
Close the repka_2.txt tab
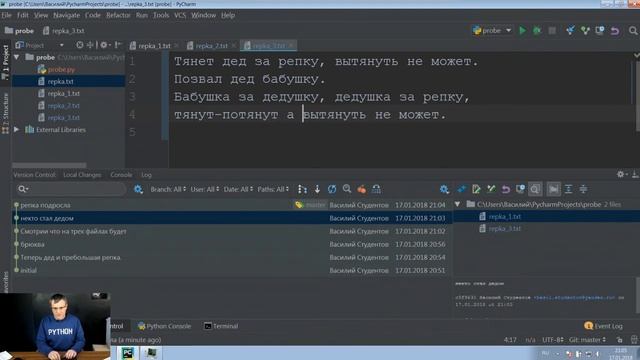click(x=233, y=46)
